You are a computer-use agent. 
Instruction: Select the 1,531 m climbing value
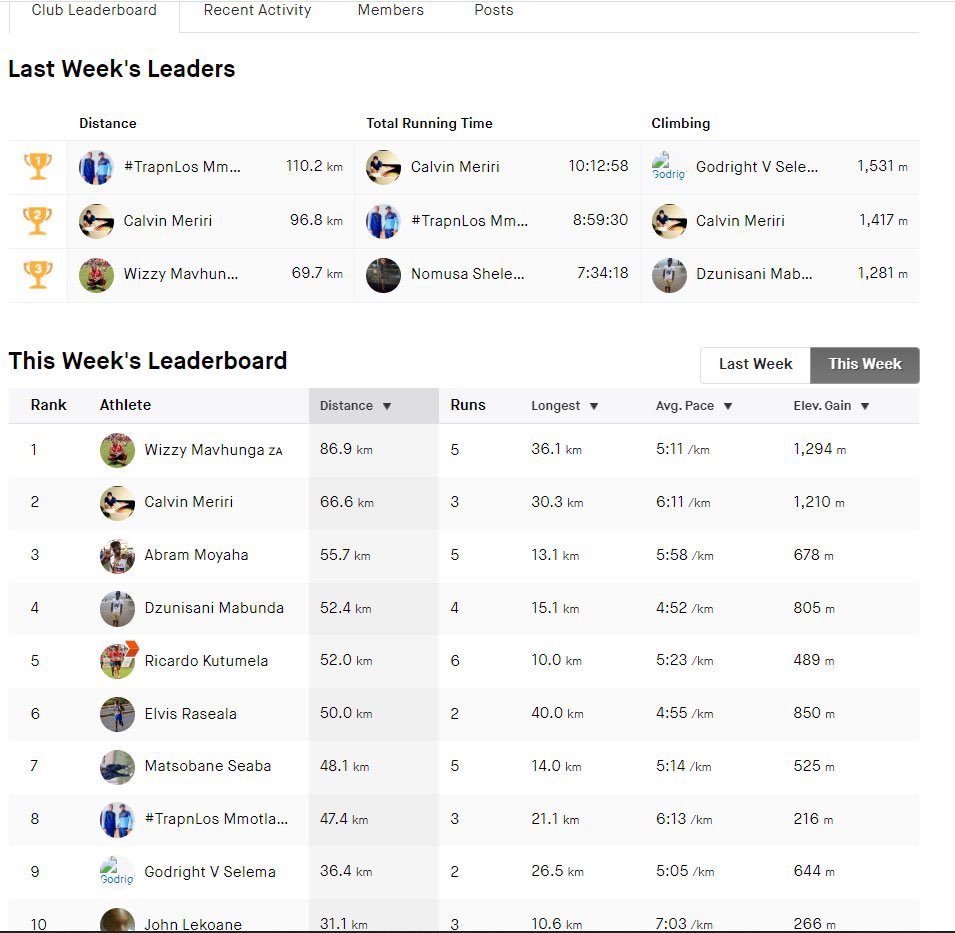pos(882,166)
